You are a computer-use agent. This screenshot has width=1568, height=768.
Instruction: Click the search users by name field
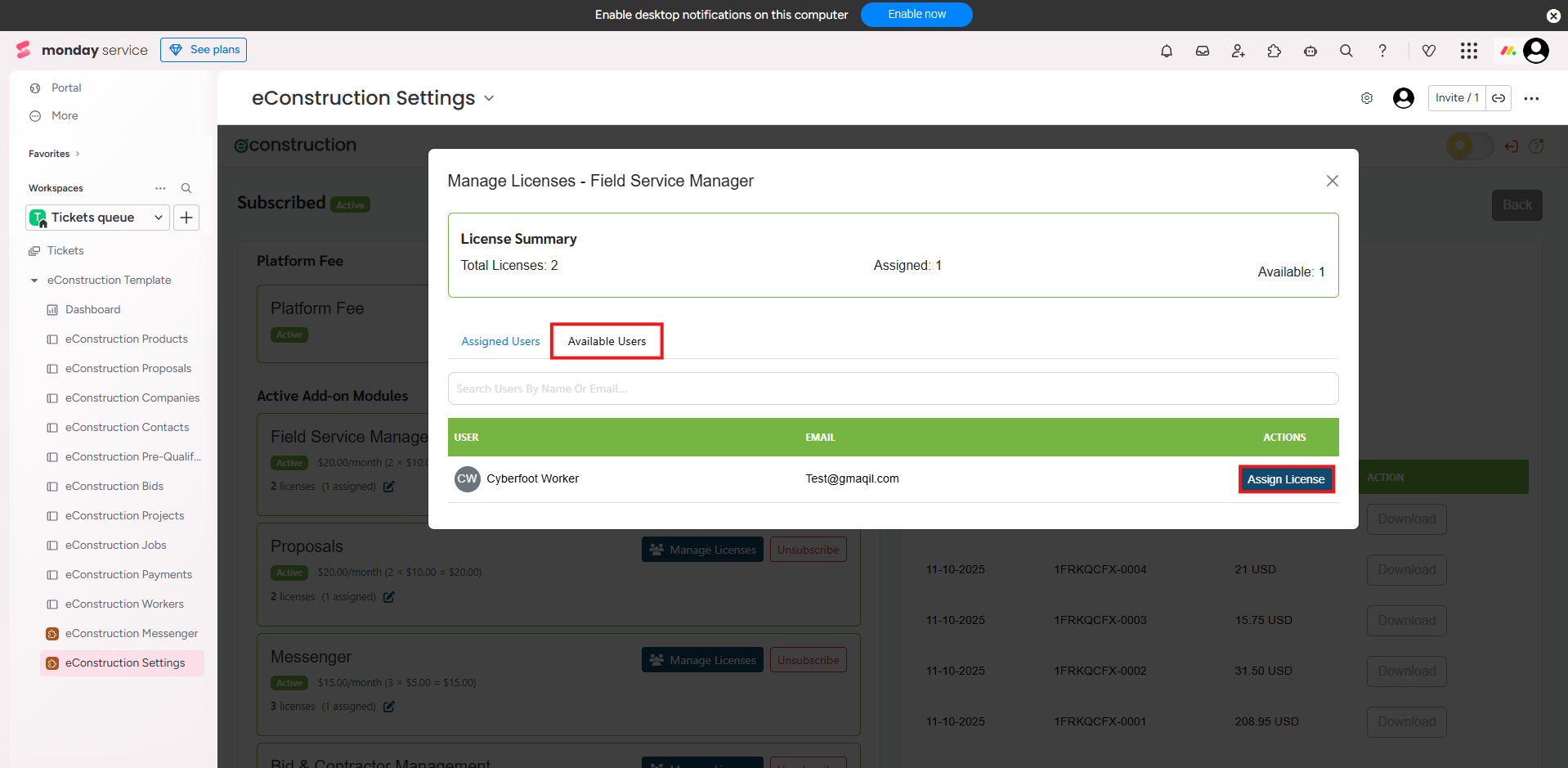click(893, 388)
